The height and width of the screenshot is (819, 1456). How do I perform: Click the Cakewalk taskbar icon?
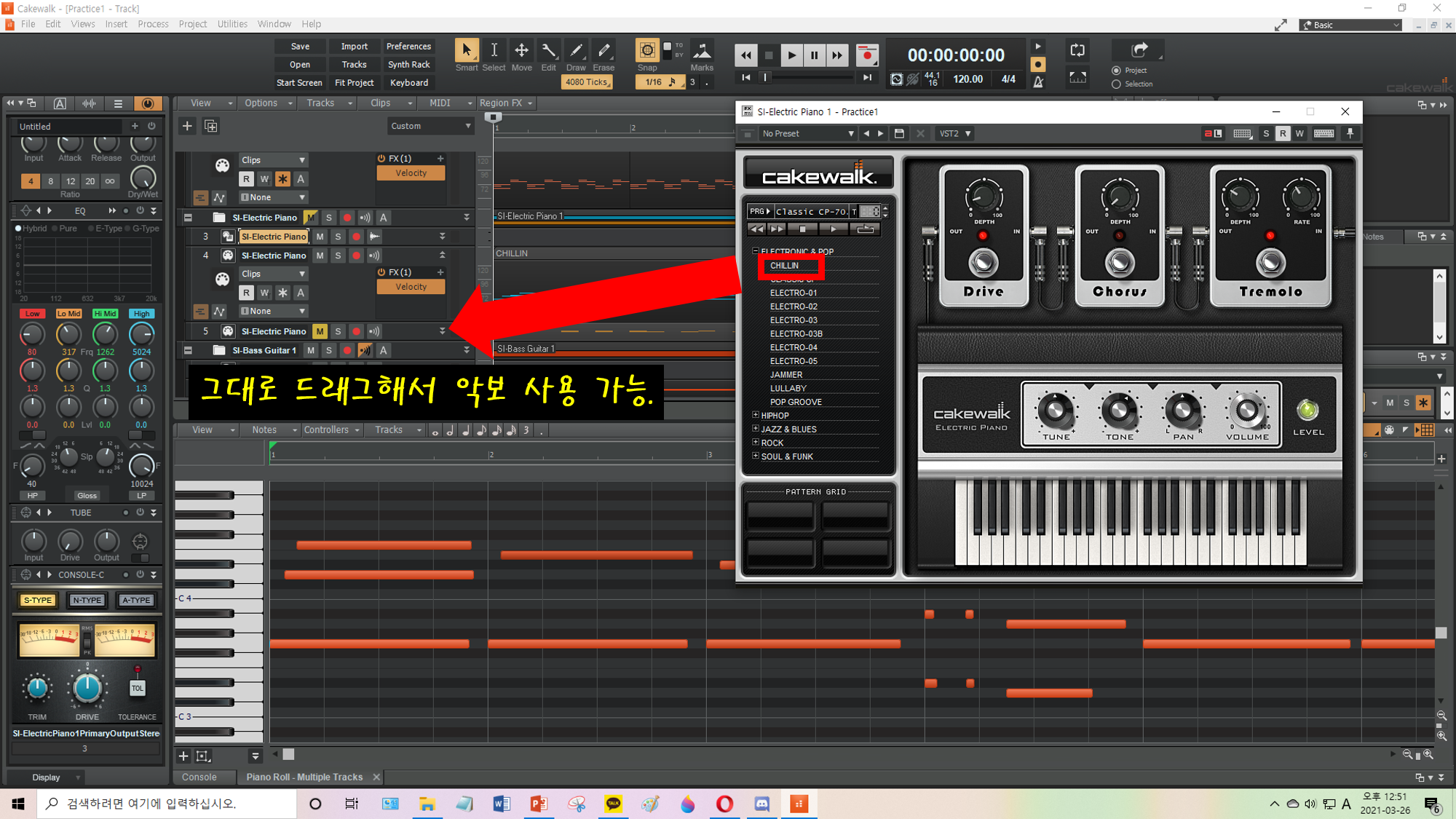tap(799, 804)
